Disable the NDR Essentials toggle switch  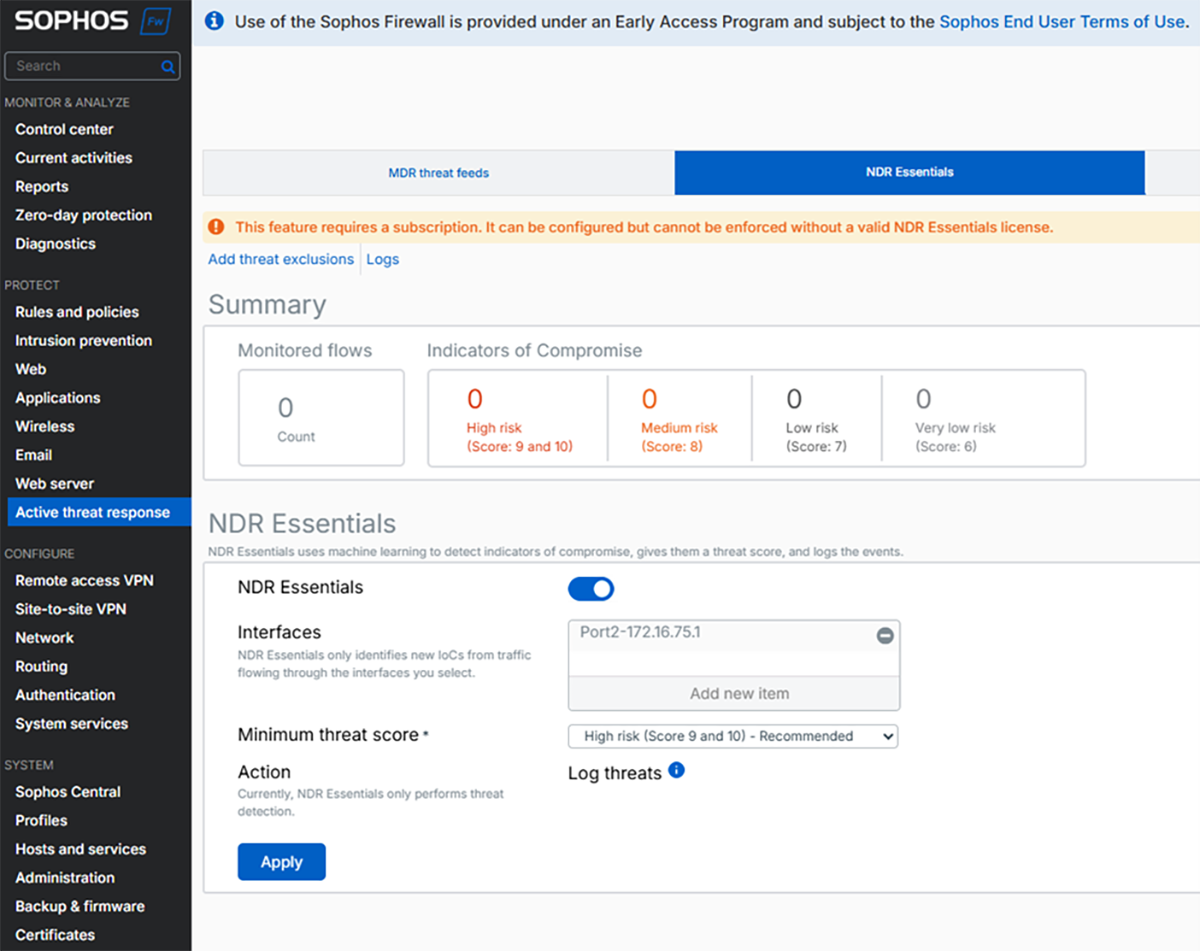(x=591, y=589)
